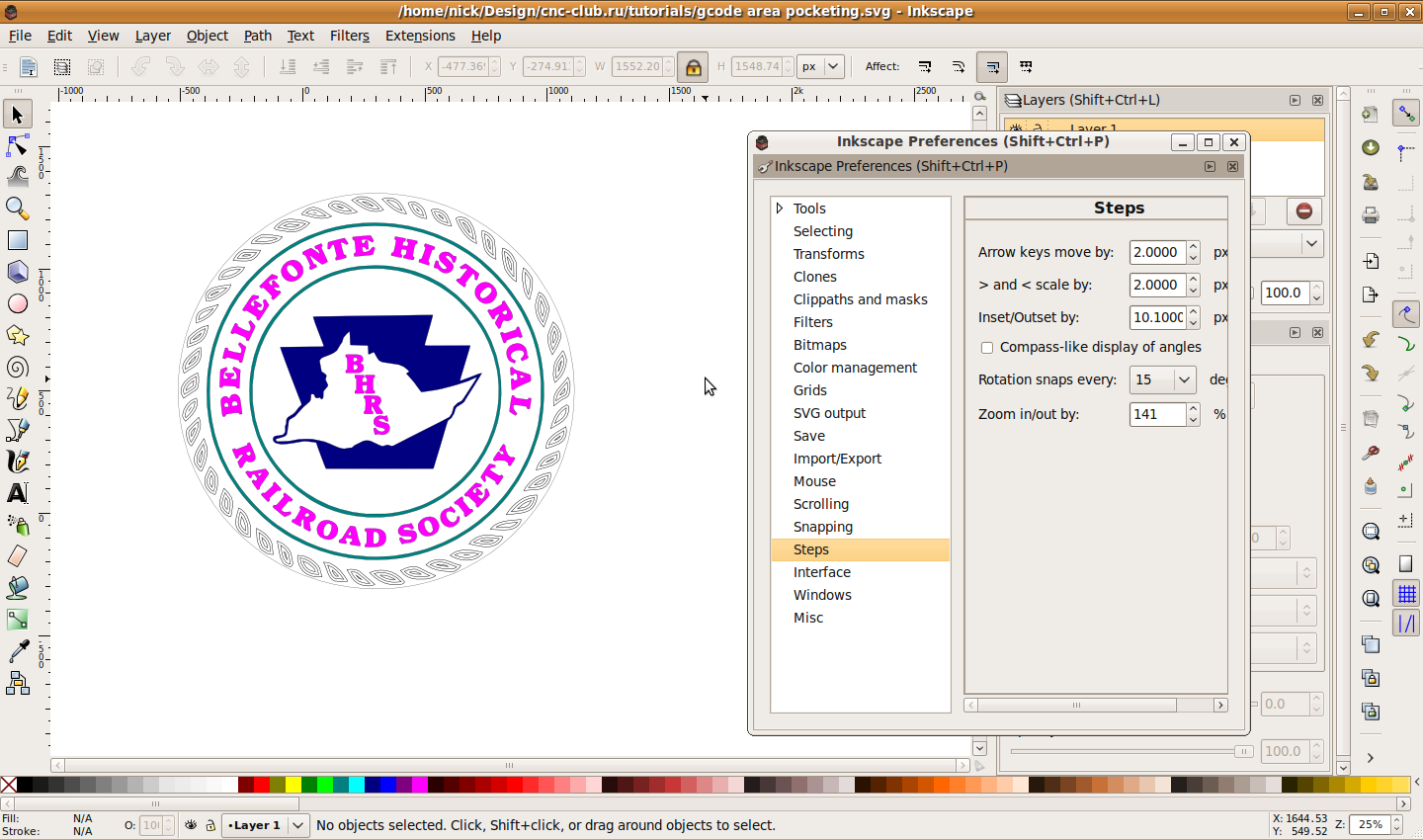1423x840 pixels.
Task: Select the Gradient tool
Action: coord(17,620)
